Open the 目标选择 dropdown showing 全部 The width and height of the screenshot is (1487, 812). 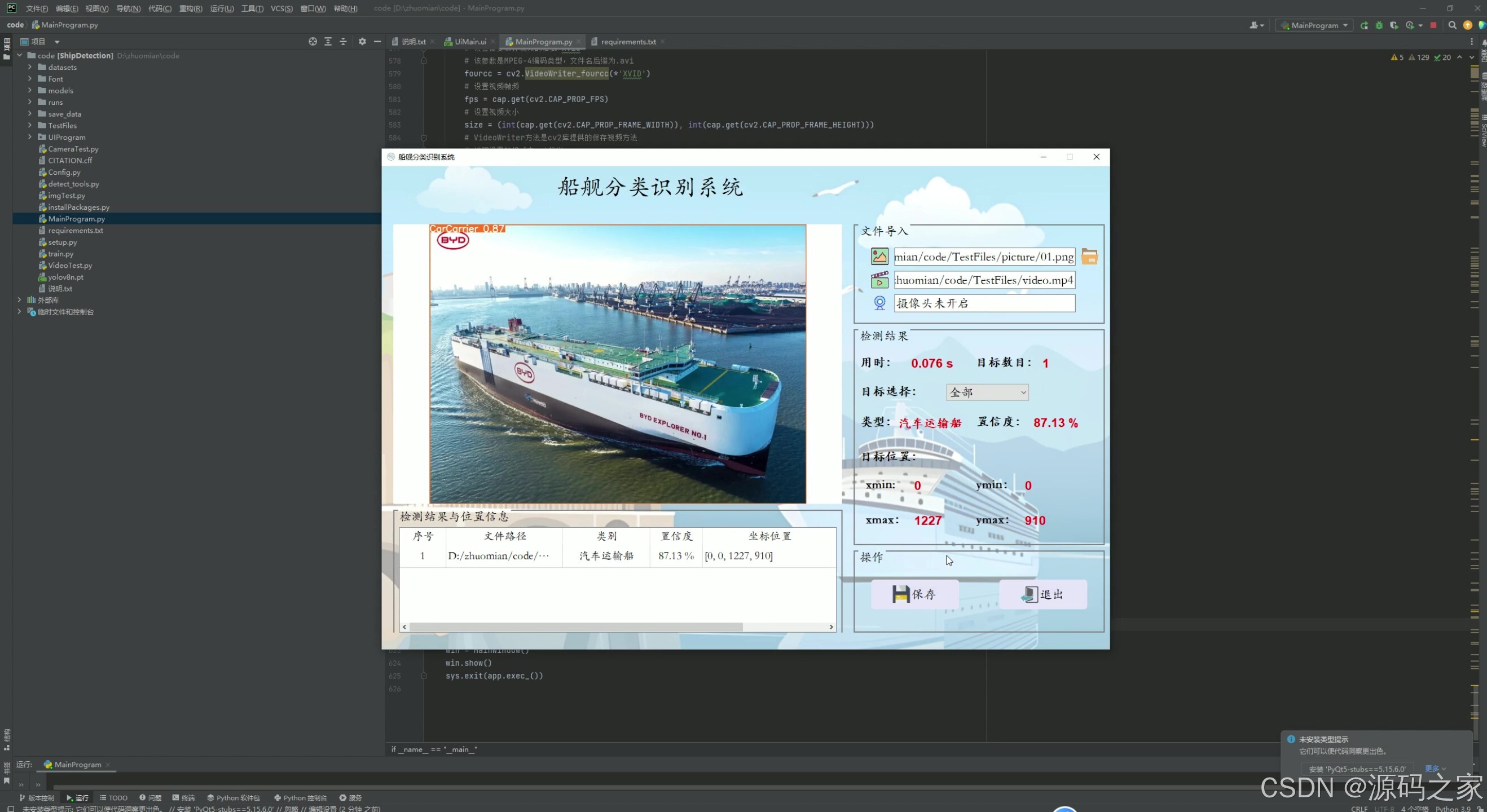point(987,392)
